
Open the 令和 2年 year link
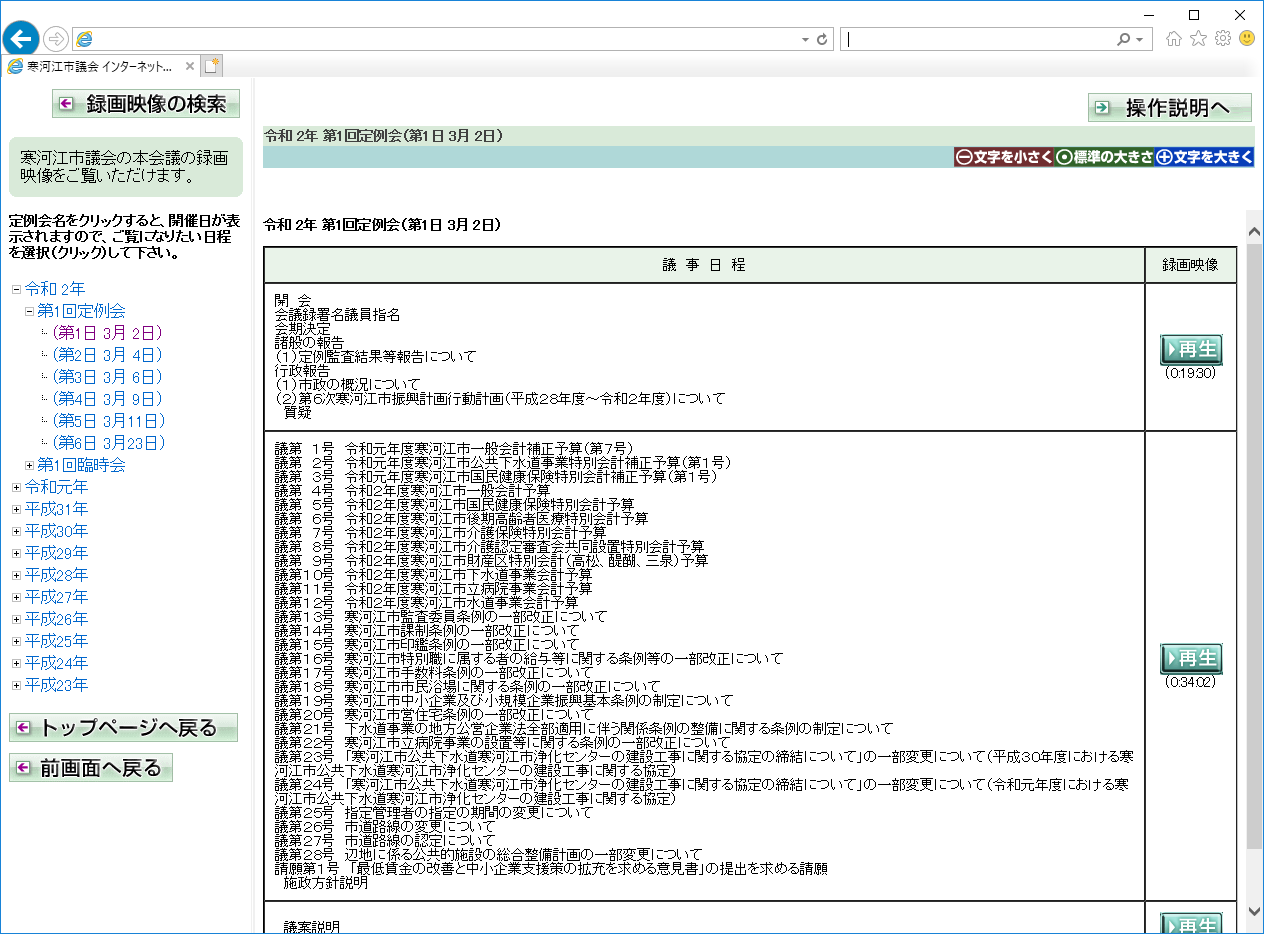coord(55,289)
